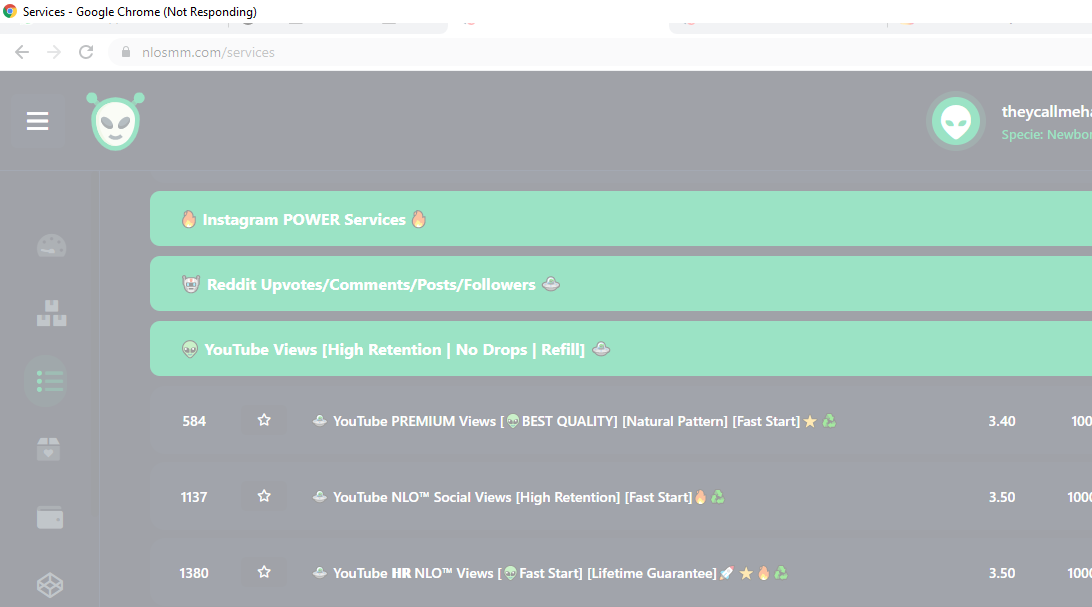
Task: Reload the Chrome page
Action: click(86, 52)
